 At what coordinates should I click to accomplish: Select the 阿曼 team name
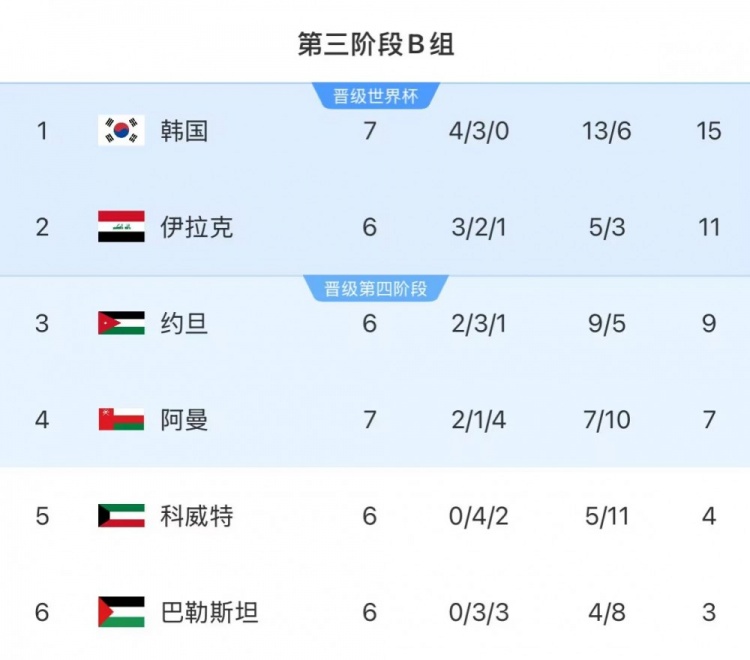coord(184,419)
